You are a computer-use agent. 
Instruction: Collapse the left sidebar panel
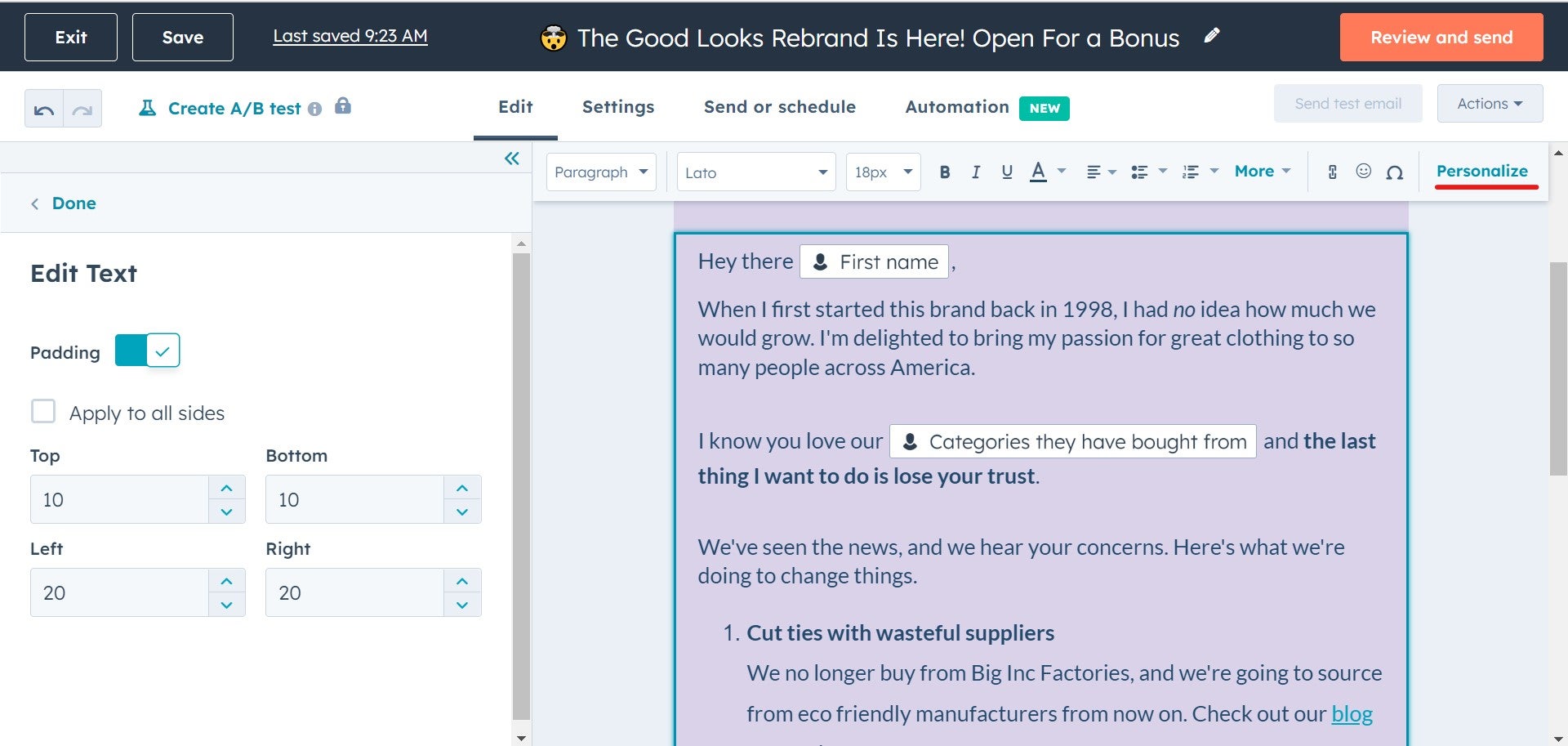512,159
